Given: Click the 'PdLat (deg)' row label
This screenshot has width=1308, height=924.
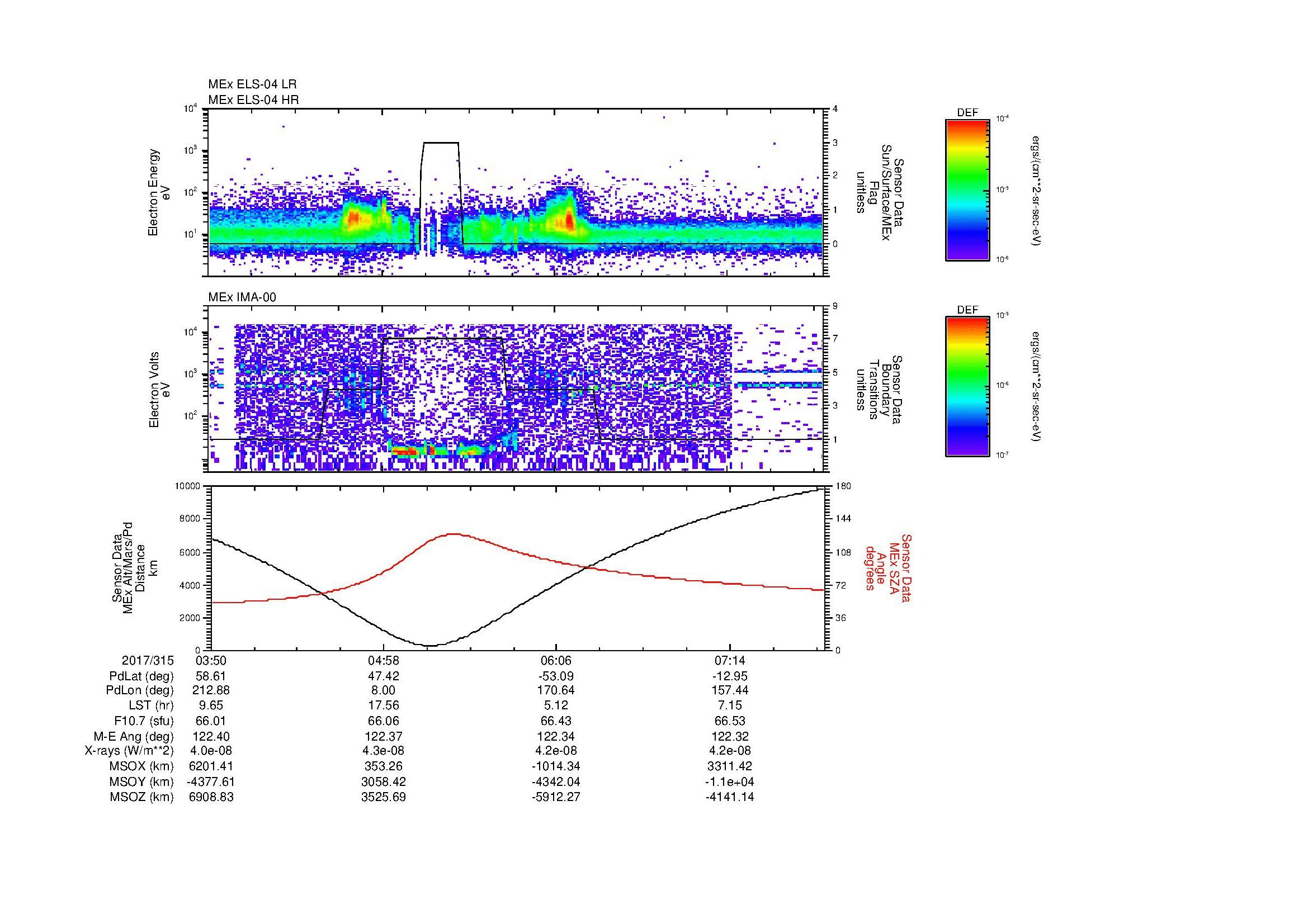Looking at the screenshot, I should click(x=141, y=676).
